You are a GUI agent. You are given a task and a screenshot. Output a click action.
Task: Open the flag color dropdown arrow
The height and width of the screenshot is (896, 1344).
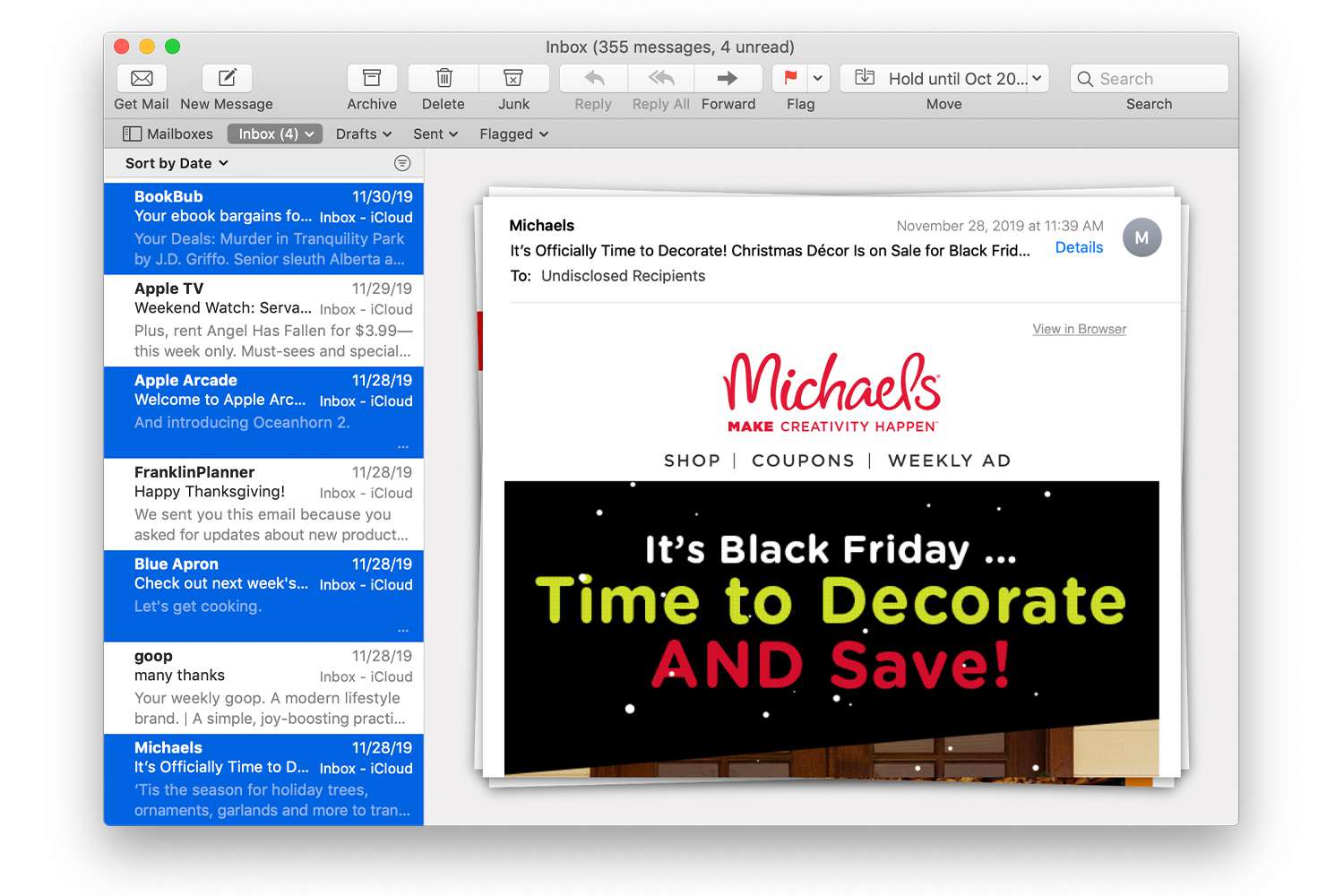818,78
